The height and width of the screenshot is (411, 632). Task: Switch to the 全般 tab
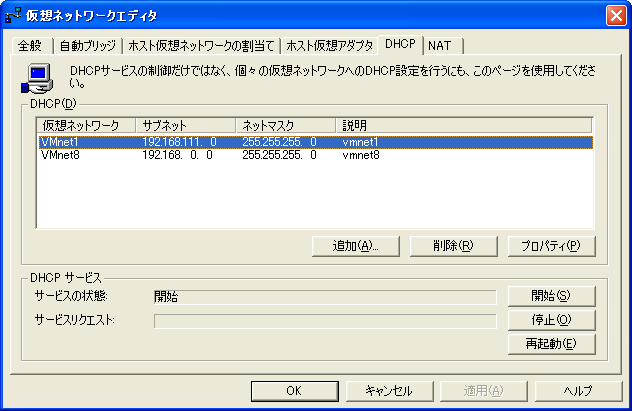(31, 46)
